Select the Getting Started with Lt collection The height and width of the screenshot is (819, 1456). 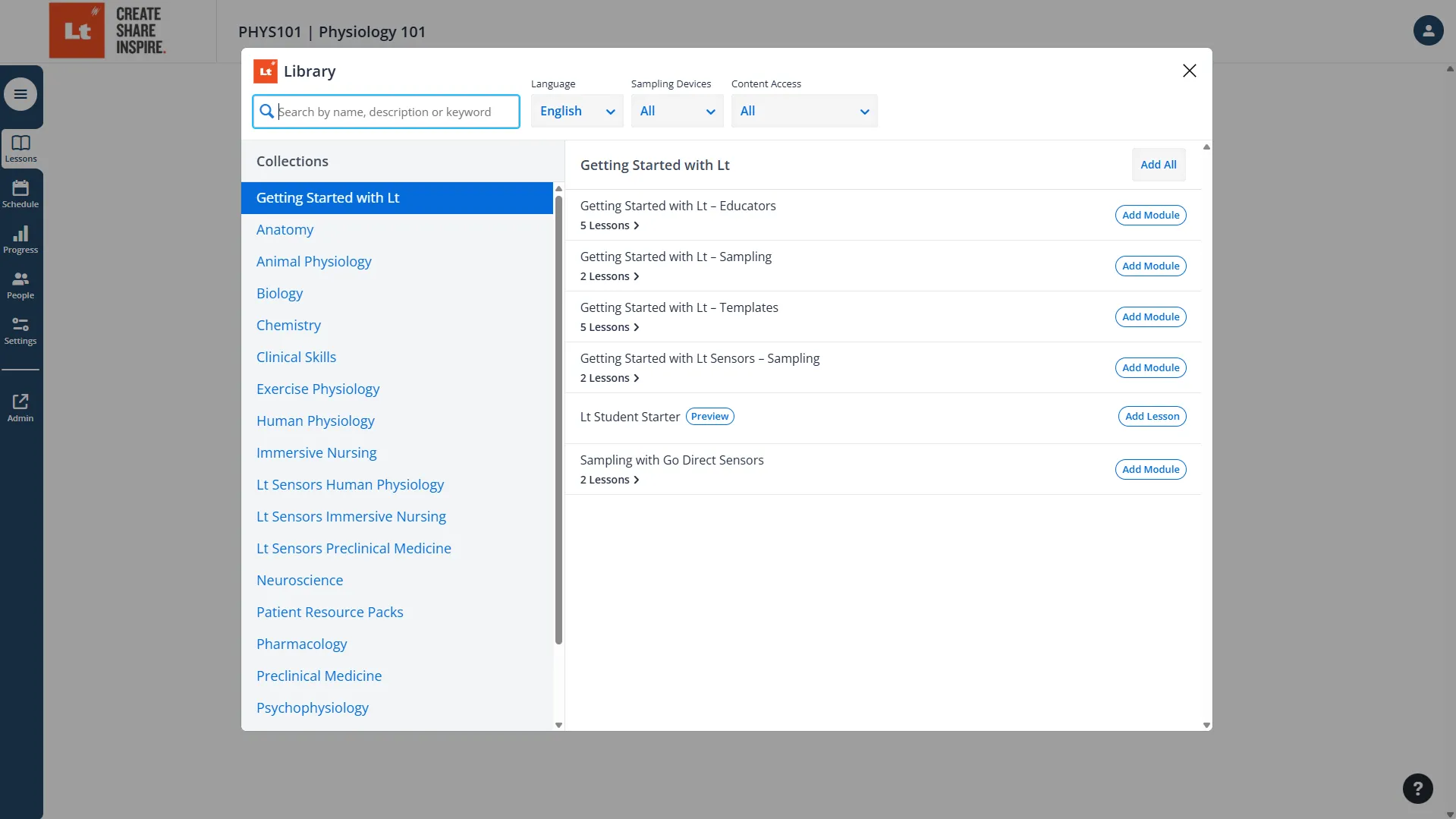[397, 198]
